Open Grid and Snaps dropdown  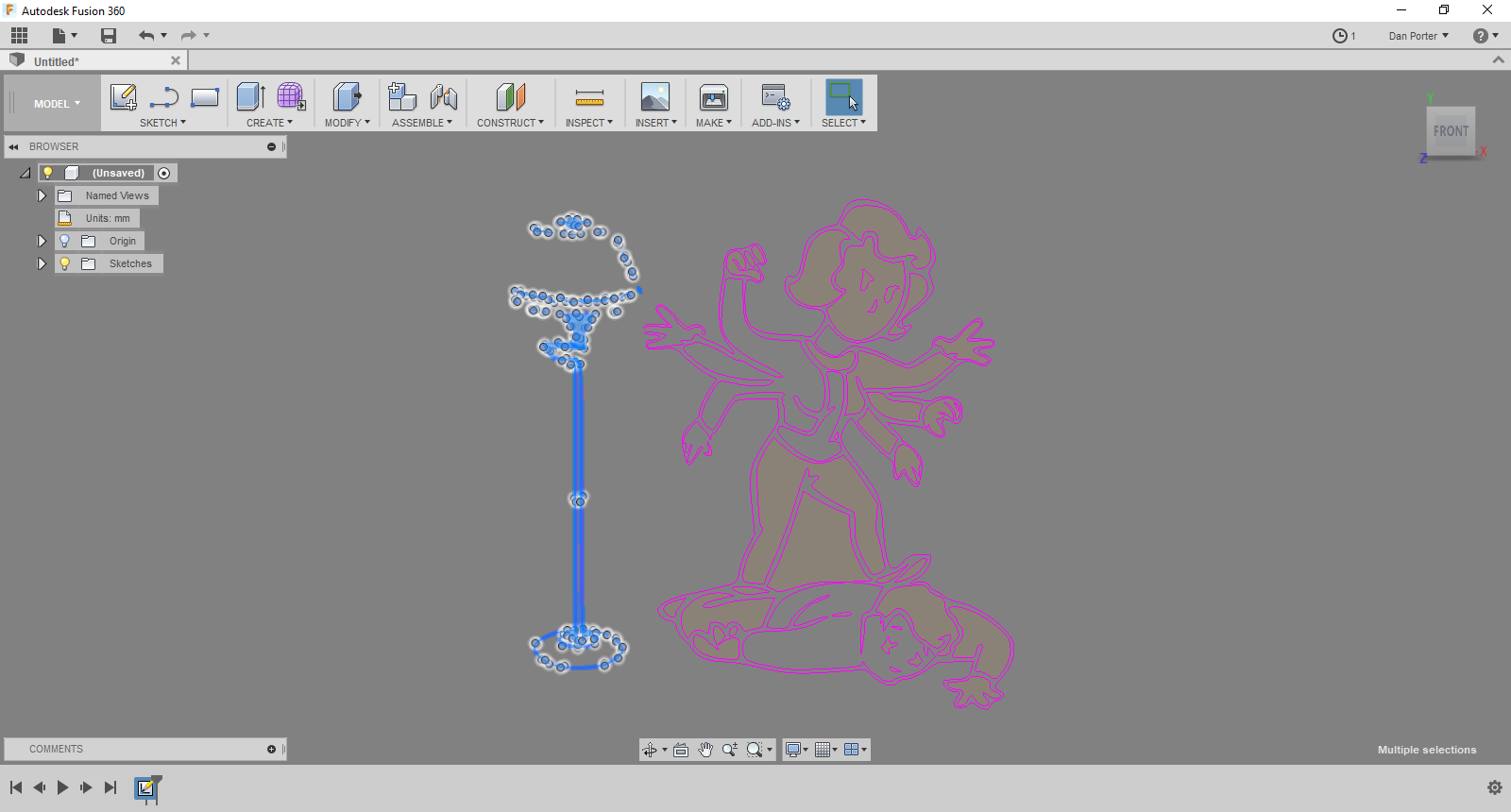826,750
